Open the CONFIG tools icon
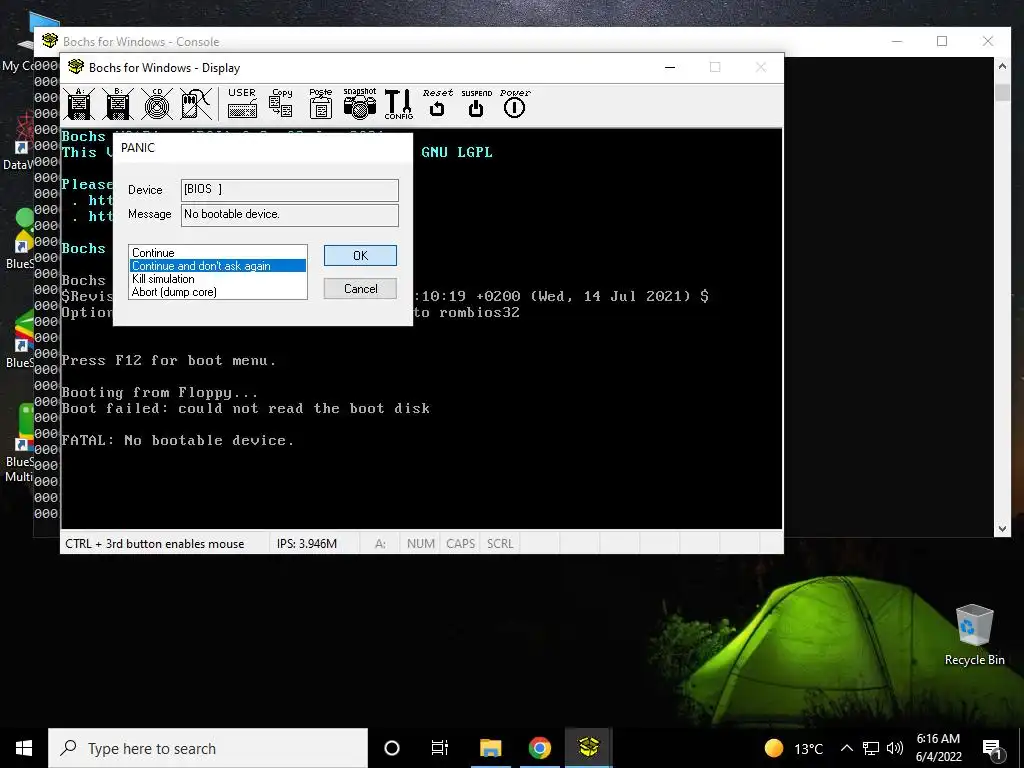 pos(398,104)
